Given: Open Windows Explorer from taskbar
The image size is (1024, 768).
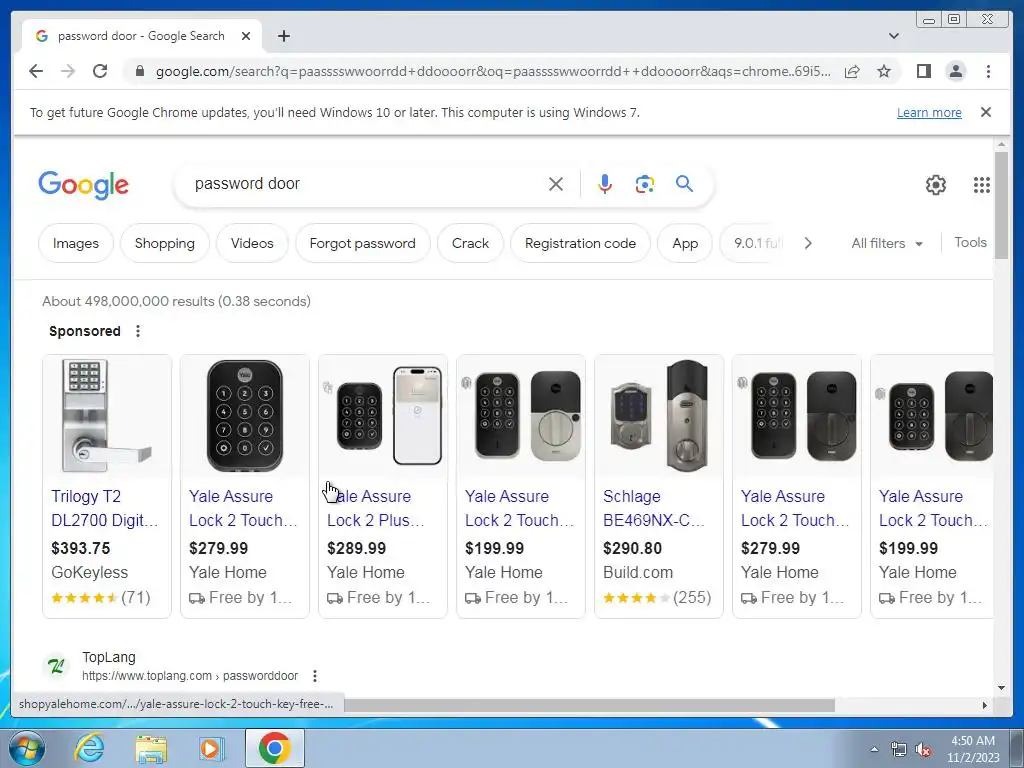Looking at the screenshot, I should pyautogui.click(x=151, y=748).
